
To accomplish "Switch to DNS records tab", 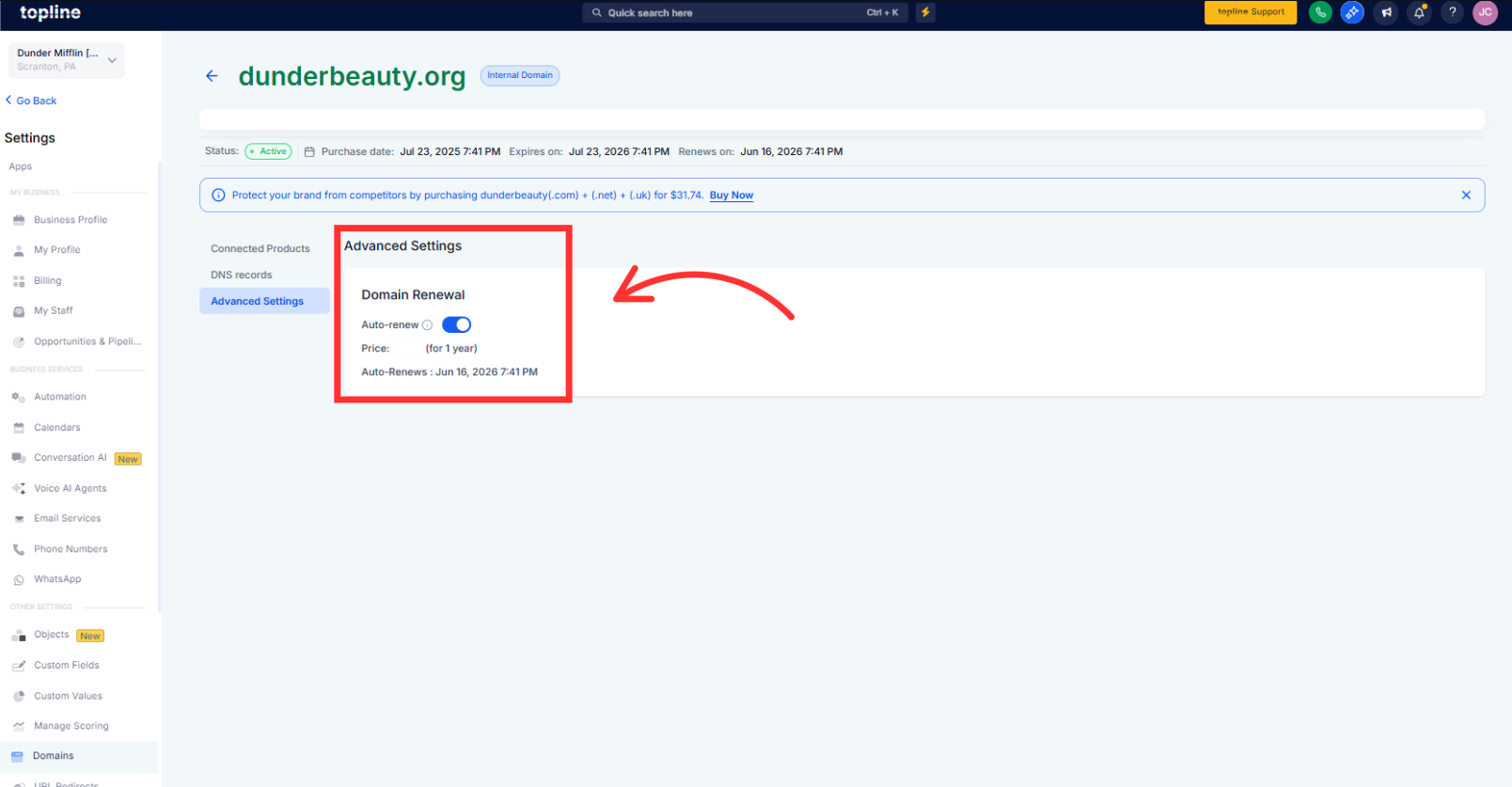I will tap(242, 275).
